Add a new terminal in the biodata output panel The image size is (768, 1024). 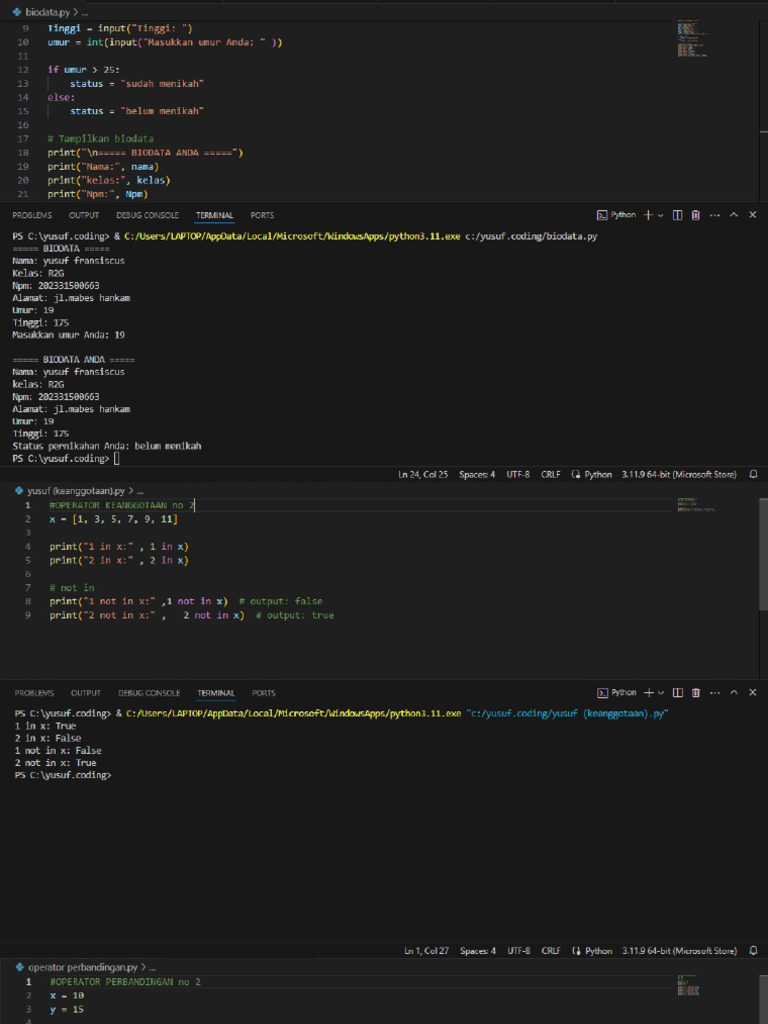click(x=648, y=215)
